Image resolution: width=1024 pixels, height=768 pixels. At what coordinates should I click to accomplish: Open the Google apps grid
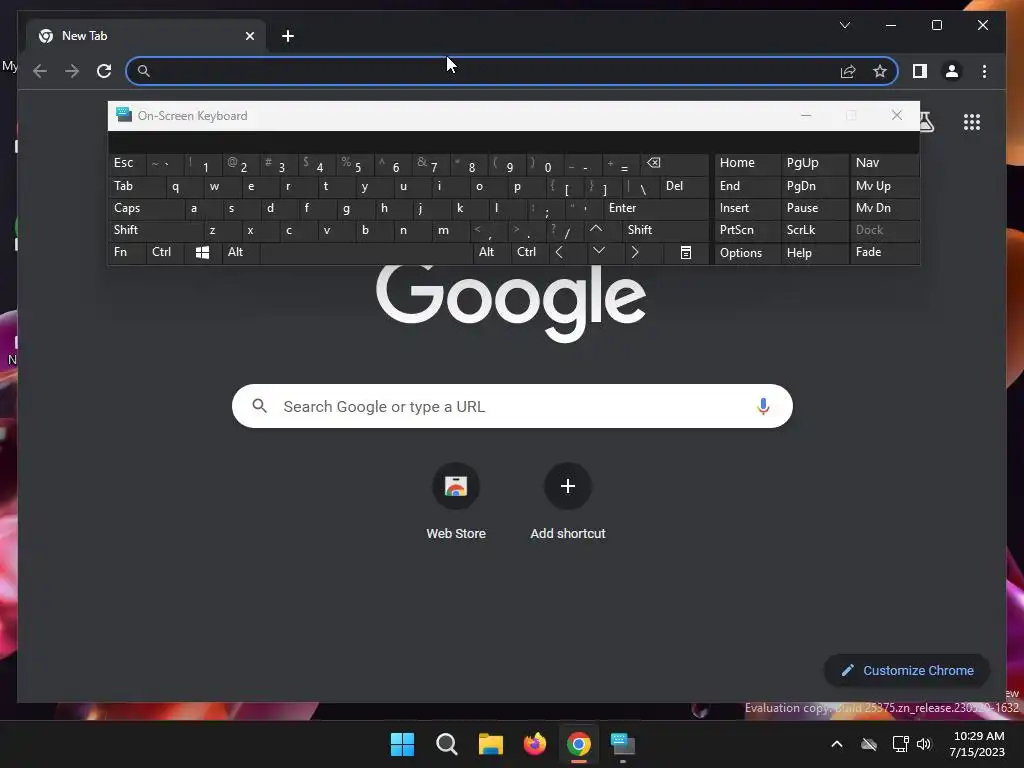click(x=972, y=122)
